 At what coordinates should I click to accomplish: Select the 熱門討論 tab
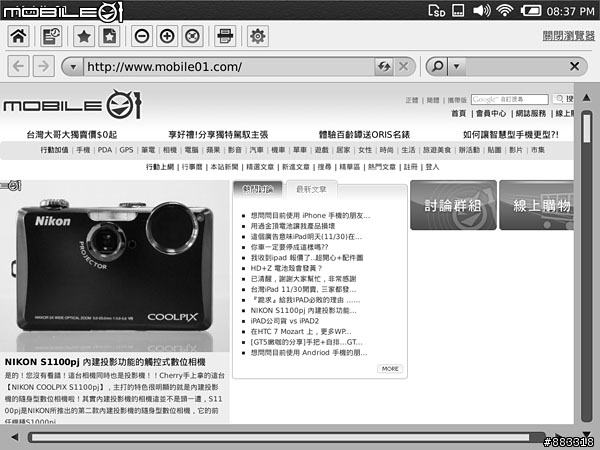258,189
